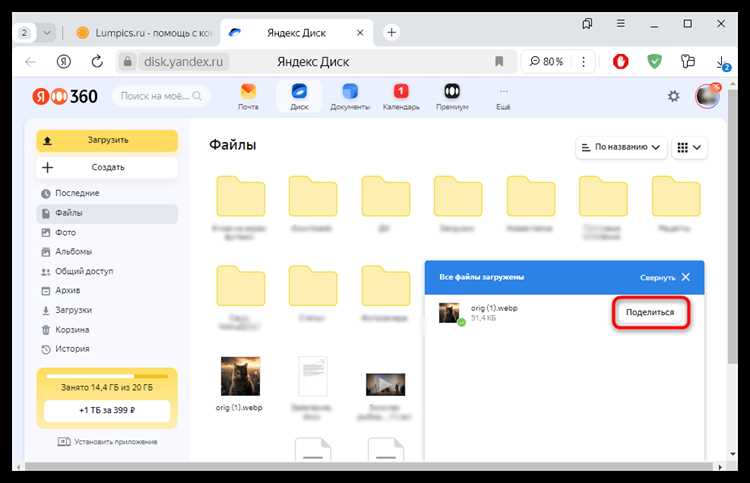Screen dimensions: 750x483
Task: Open the orig (1).webp cat thumbnail
Action: [x=240, y=376]
